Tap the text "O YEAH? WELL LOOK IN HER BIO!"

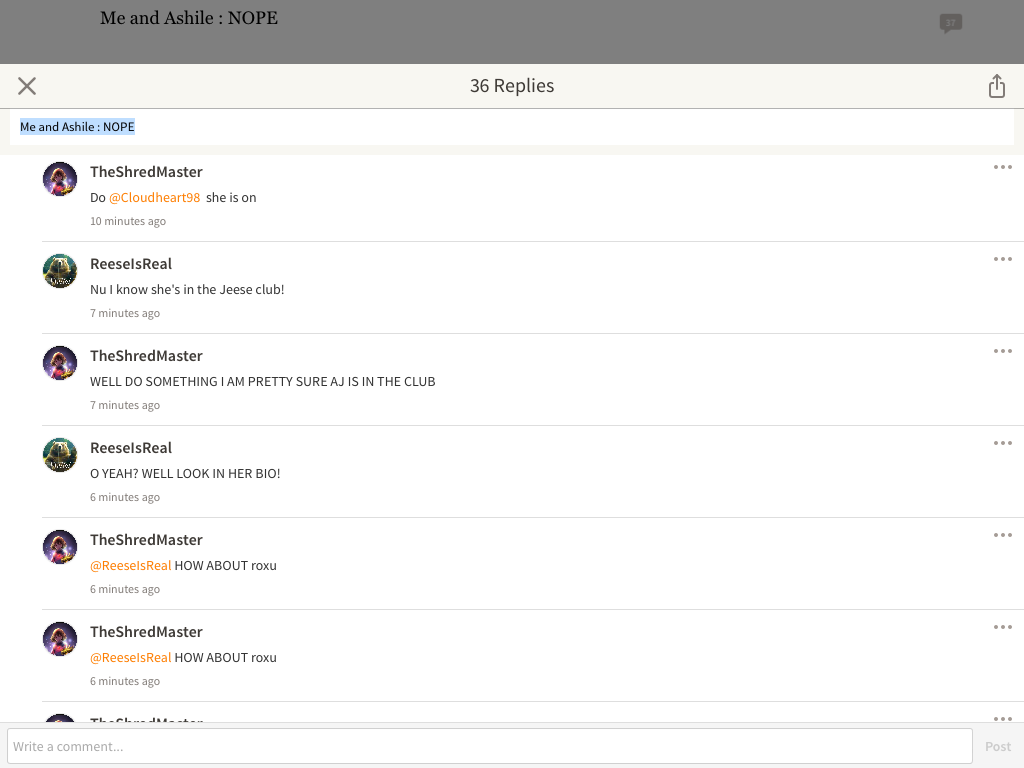(185, 473)
